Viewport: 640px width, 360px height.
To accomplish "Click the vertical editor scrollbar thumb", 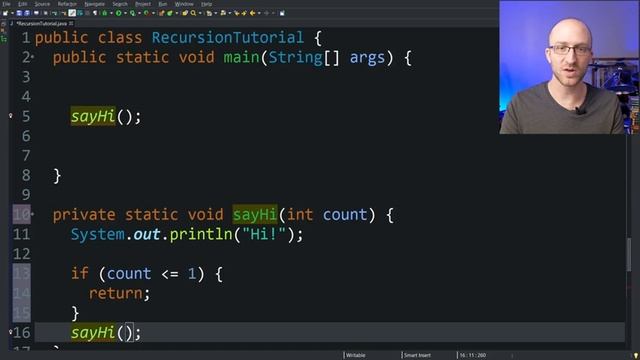I will [629, 254].
